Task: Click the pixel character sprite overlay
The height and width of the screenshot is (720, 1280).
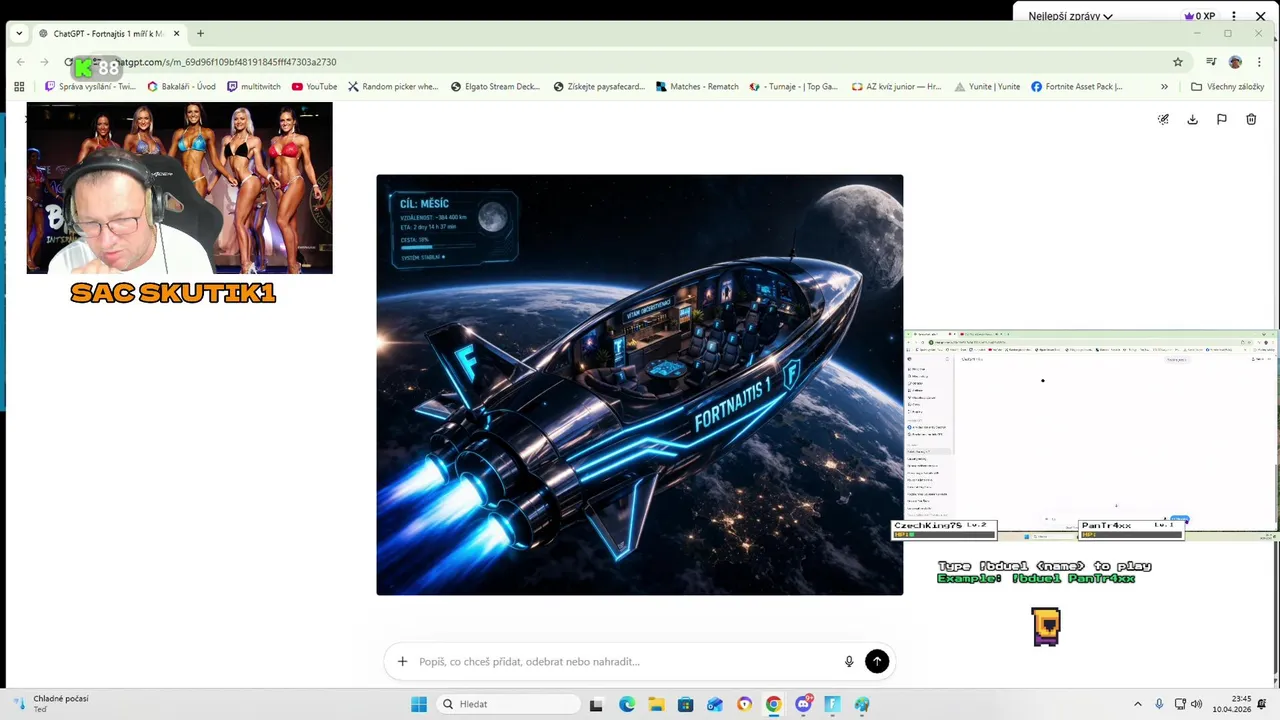Action: pos(1046,626)
